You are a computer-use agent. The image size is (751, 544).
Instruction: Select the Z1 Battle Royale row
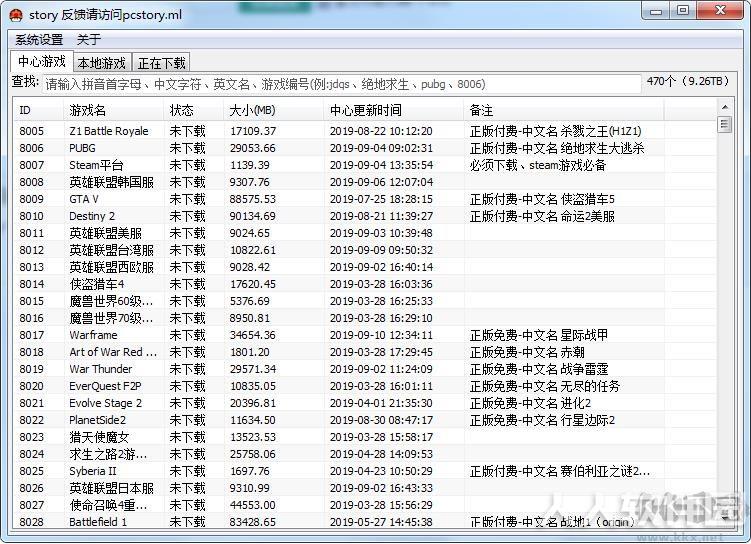(x=365, y=131)
